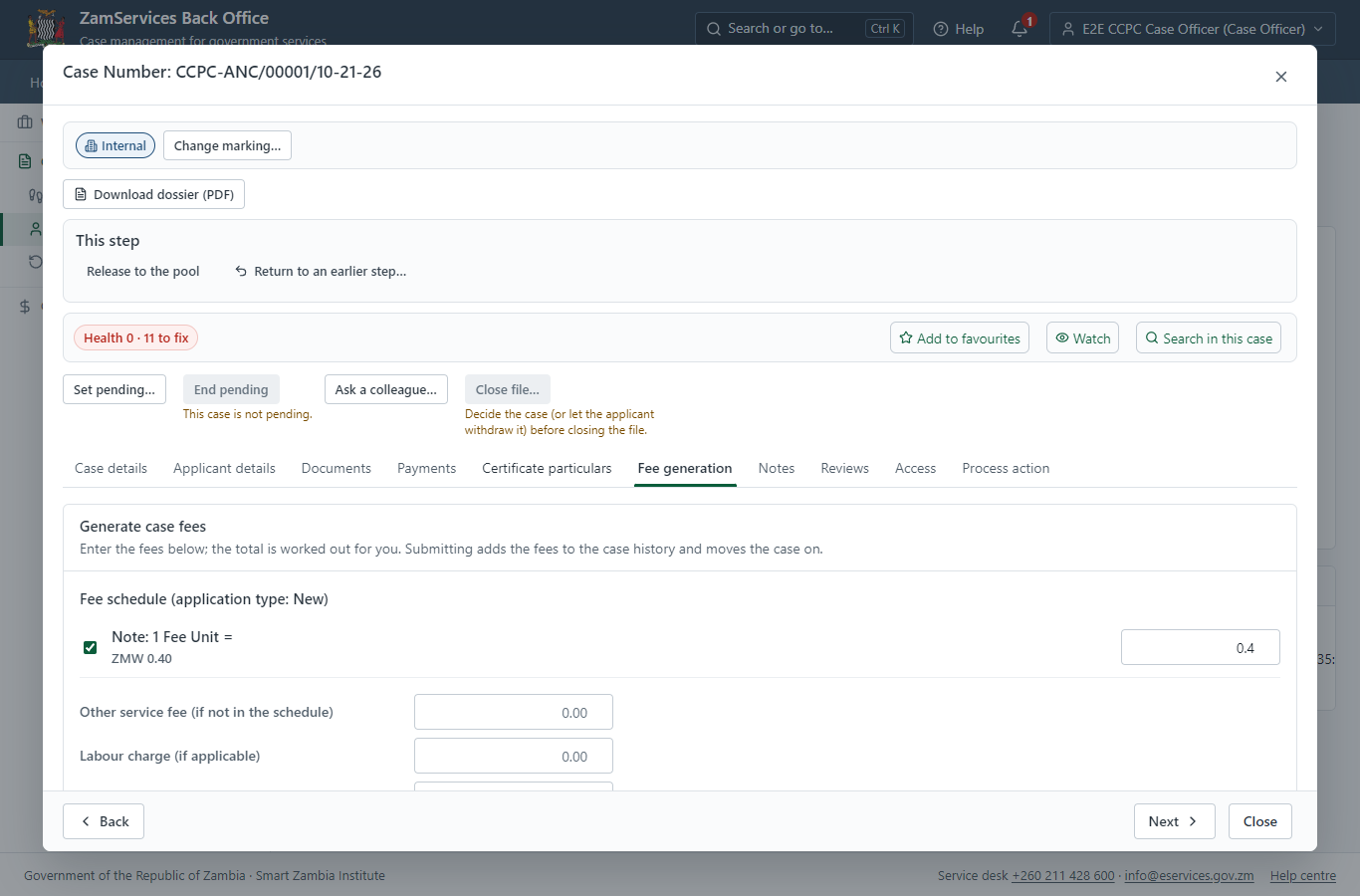Select the Fee generation tab

685,468
